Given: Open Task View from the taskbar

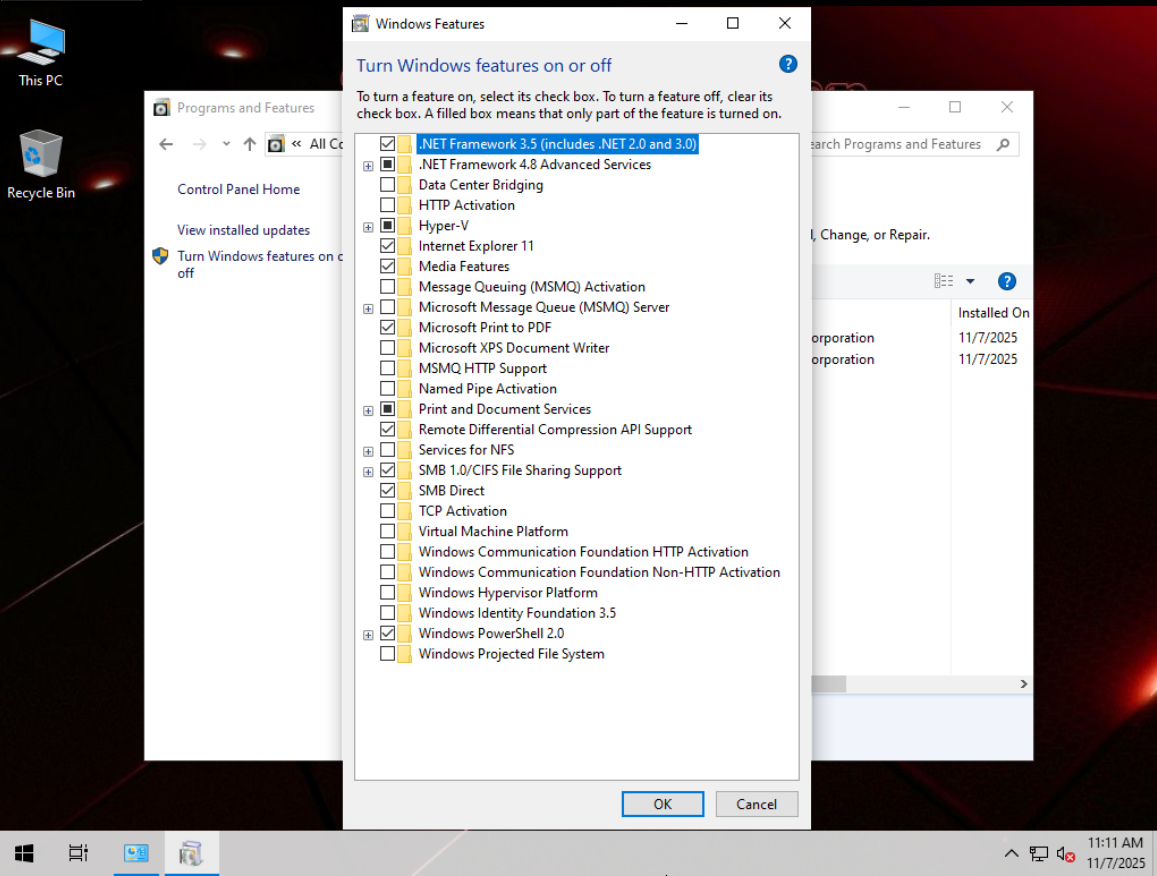Looking at the screenshot, I should click(78, 853).
